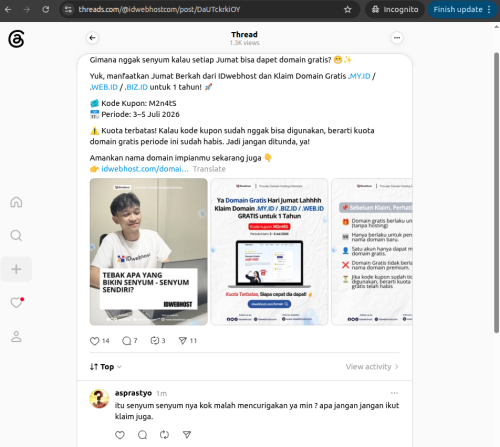The width and height of the screenshot is (500, 447).
Task: Open the Home feed sidebar icon
Action: (x=16, y=202)
